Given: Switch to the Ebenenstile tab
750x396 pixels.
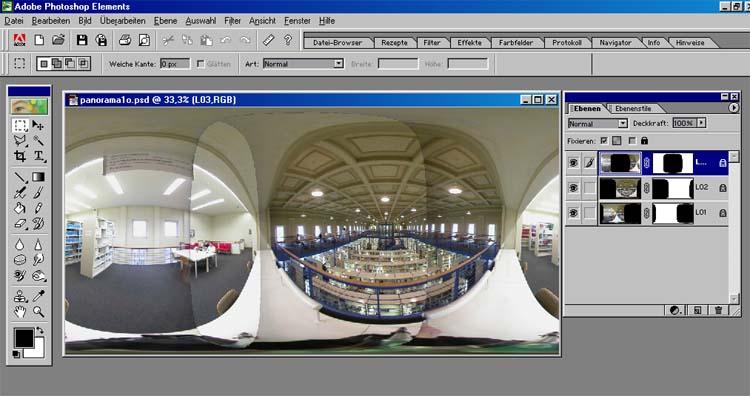Looking at the screenshot, I should point(633,109).
